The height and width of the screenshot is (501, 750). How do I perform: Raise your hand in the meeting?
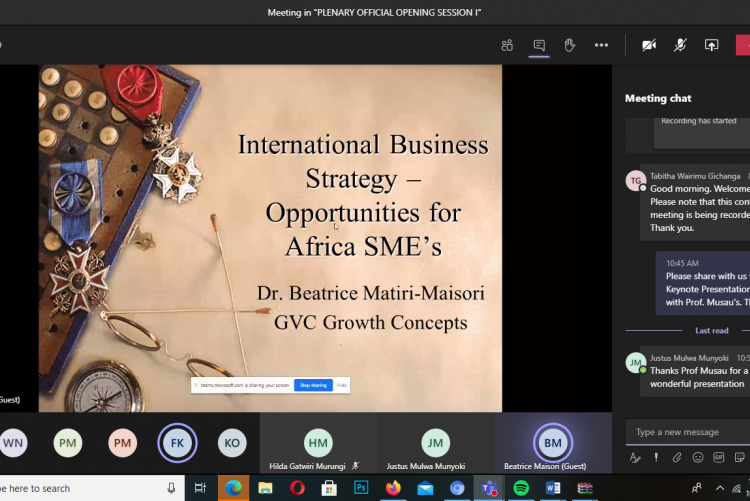click(x=570, y=45)
